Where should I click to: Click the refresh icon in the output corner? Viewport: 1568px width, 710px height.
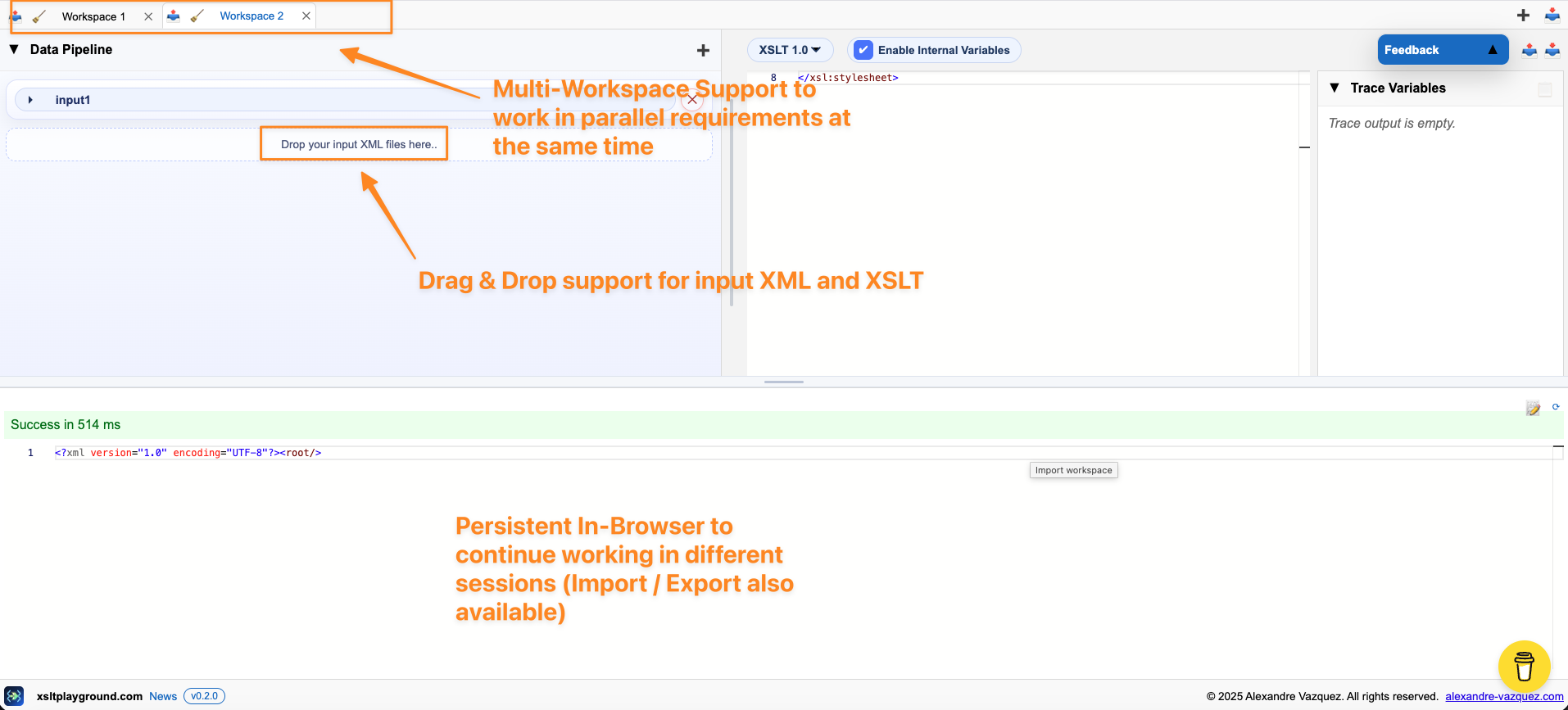pyautogui.click(x=1556, y=405)
